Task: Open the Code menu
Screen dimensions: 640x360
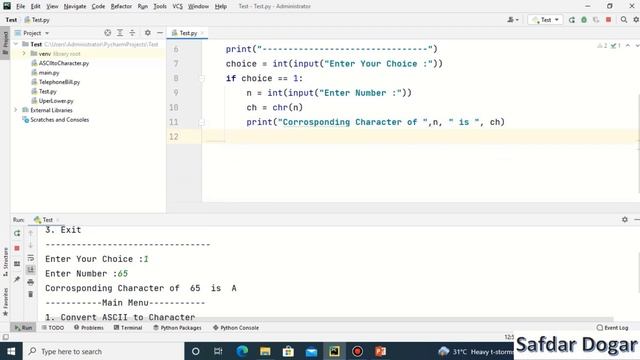Action: pos(98,7)
